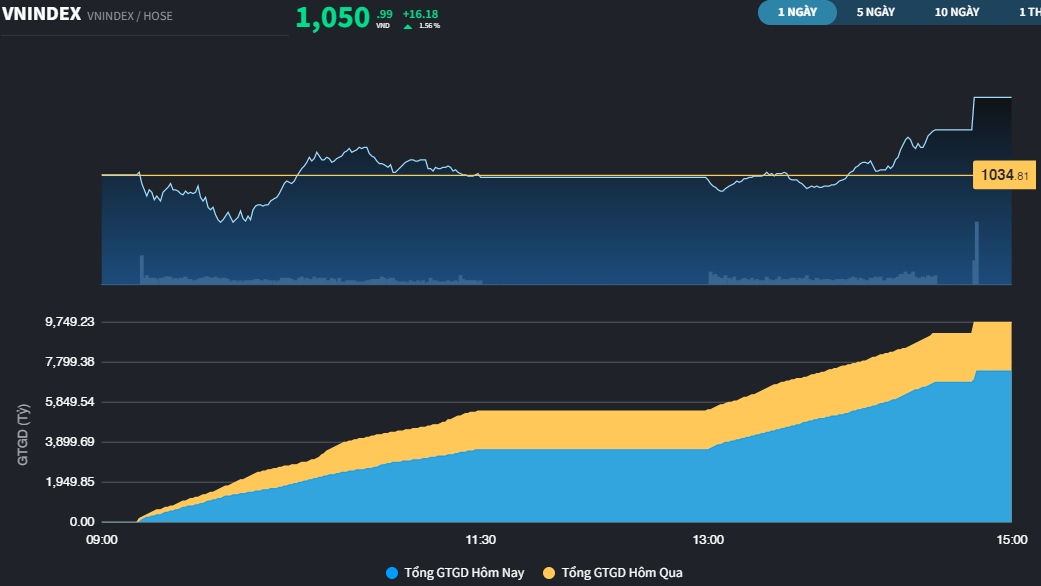The height and width of the screenshot is (586, 1041).
Task: Click the blue legend circle for Hôm Nay
Action: click(x=392, y=573)
